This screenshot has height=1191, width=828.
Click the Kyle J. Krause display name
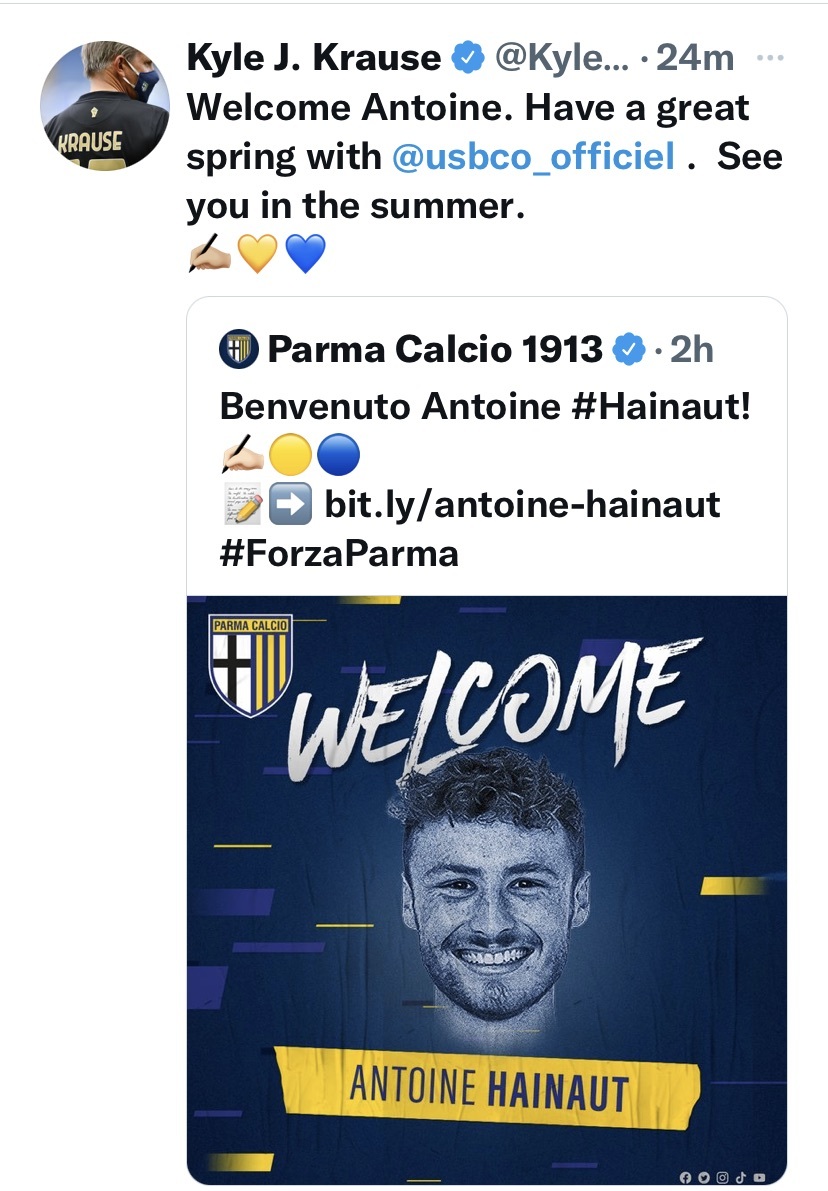[x=314, y=59]
